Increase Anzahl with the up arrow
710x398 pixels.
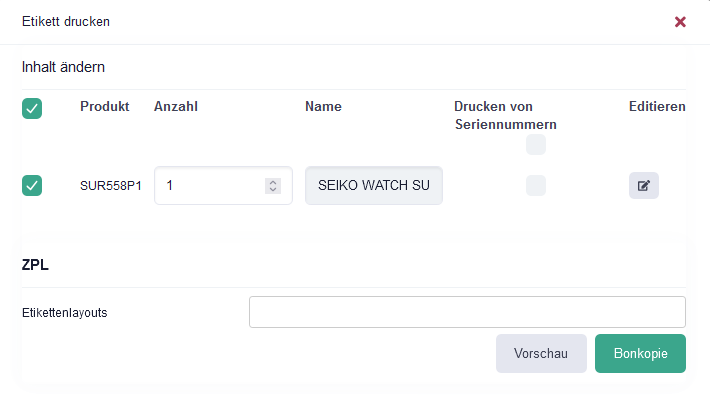pyautogui.click(x=273, y=182)
